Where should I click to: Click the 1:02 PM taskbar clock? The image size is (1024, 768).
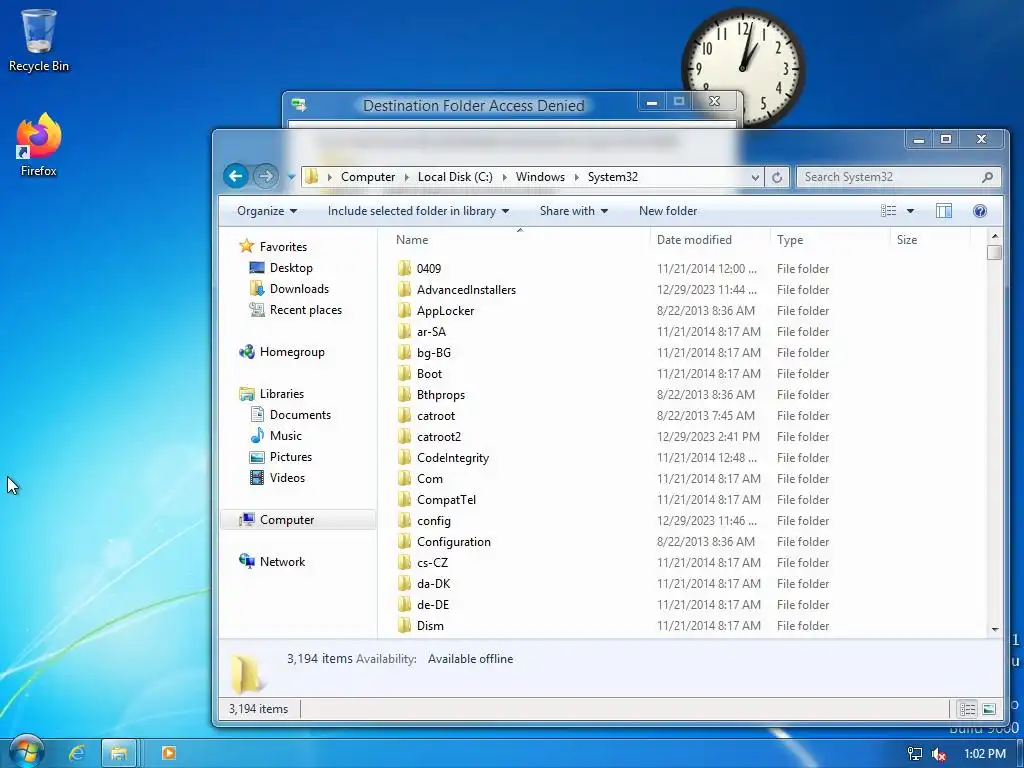[x=985, y=754]
